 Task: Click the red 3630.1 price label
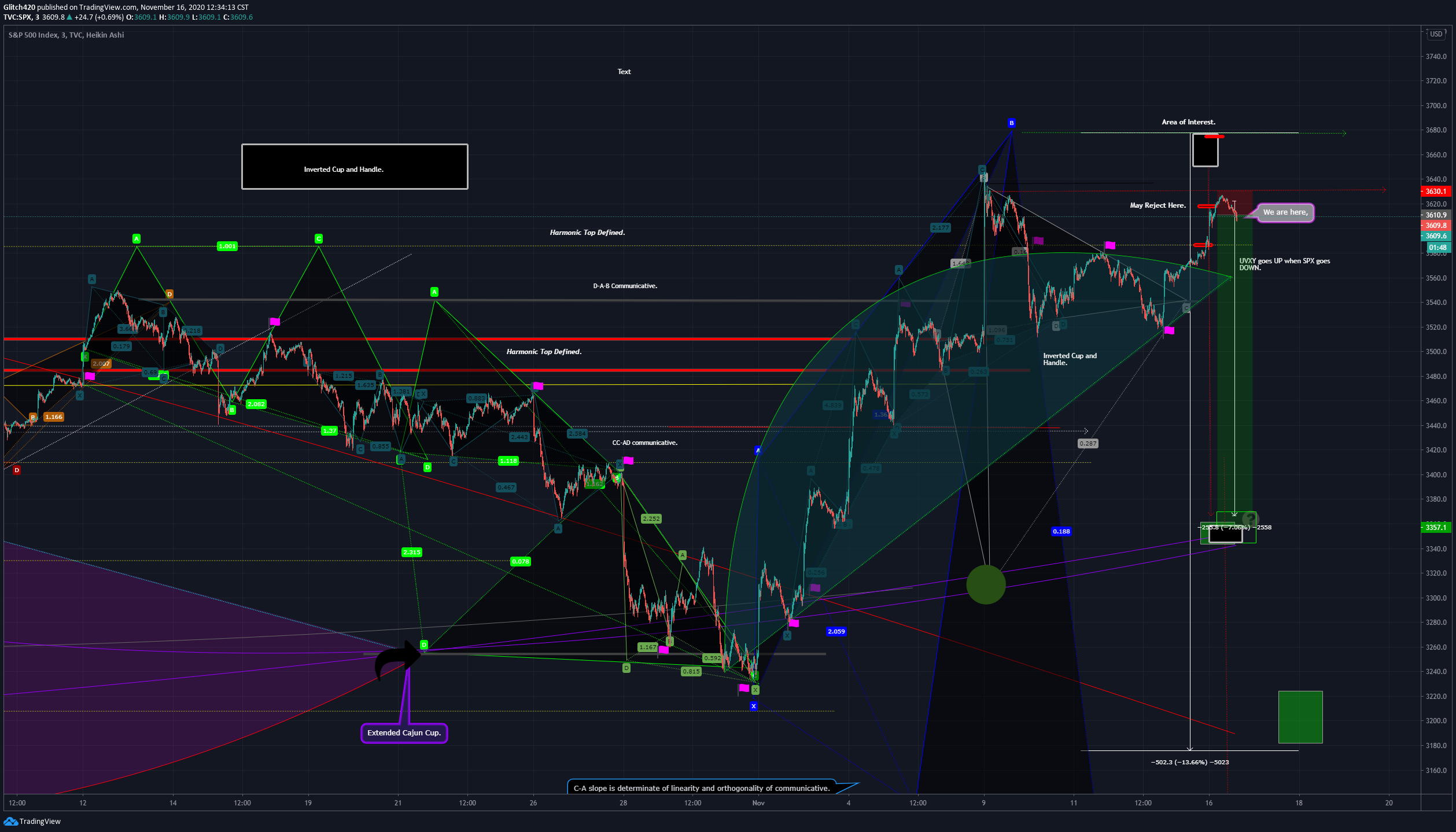(x=1435, y=192)
